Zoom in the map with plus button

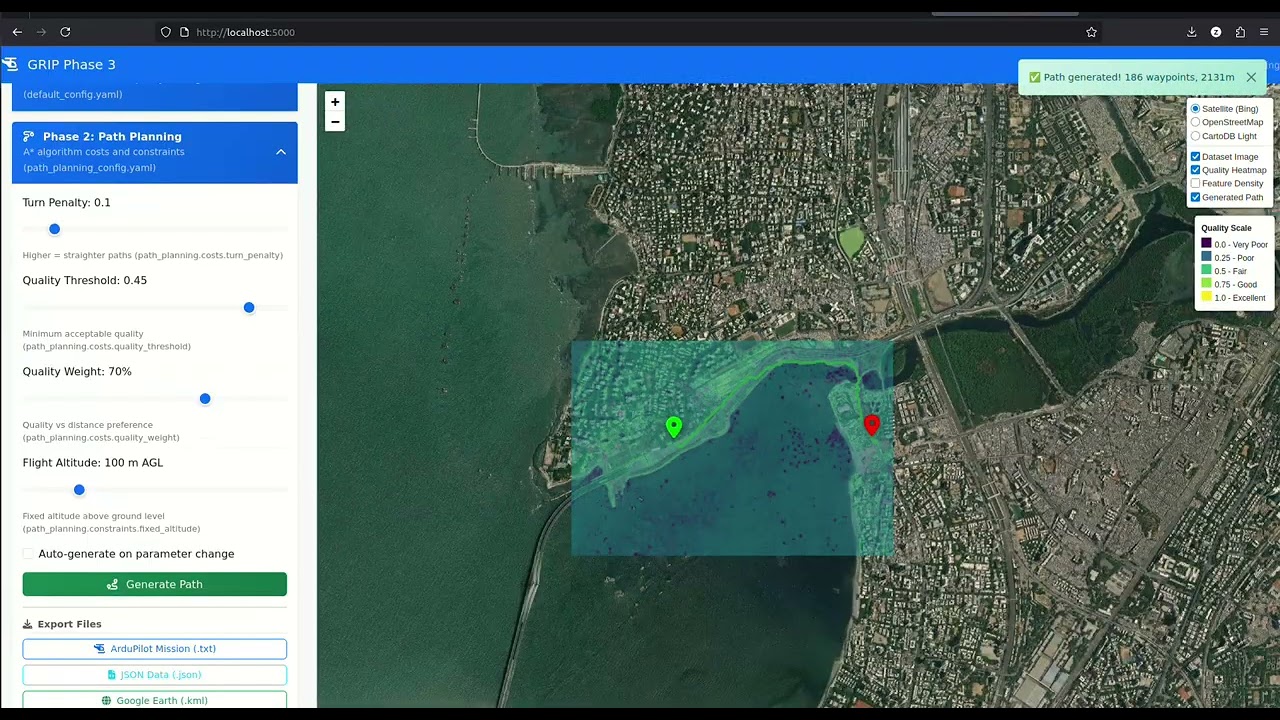pyautogui.click(x=335, y=102)
